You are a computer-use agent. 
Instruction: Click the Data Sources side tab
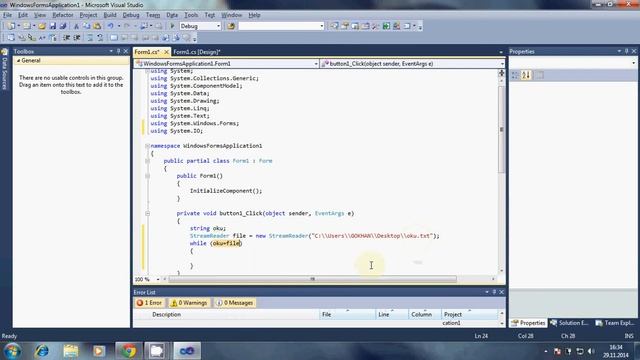[4, 69]
